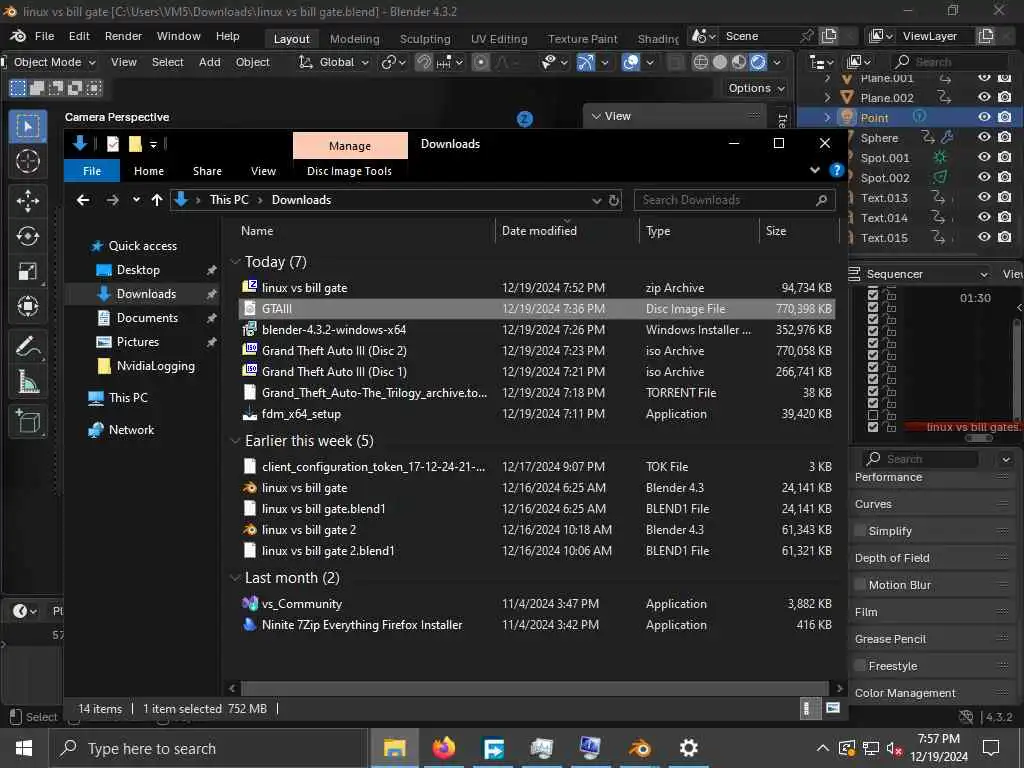The image size is (1024, 768).
Task: Switch to the Modeling workspace tab
Action: pos(355,39)
